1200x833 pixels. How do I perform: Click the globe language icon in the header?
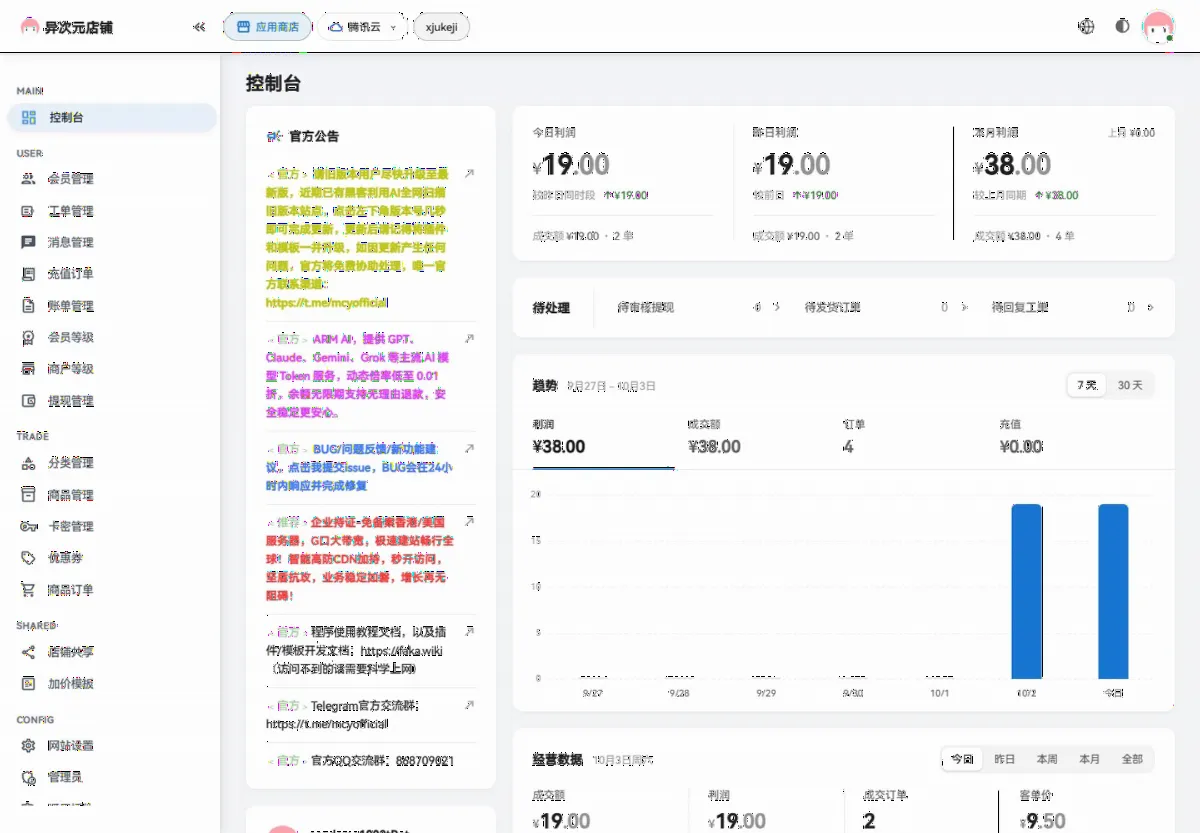(1086, 26)
